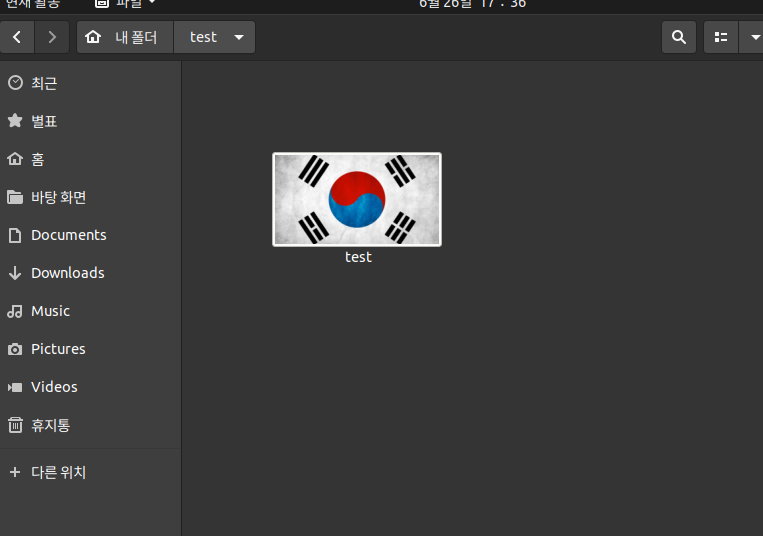The height and width of the screenshot is (536, 763).
Task: Open Documents in the sidebar
Action: pos(91,235)
